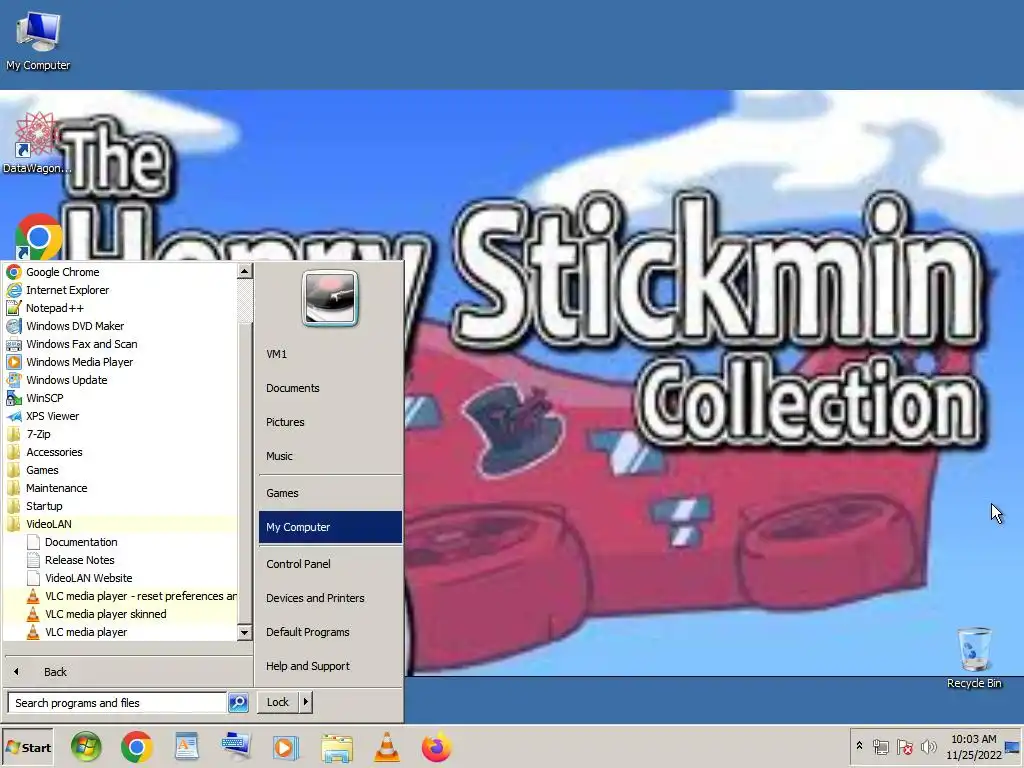1024x768 pixels.
Task: Open the shutdown options arrow next to Lock
Action: pyautogui.click(x=306, y=702)
